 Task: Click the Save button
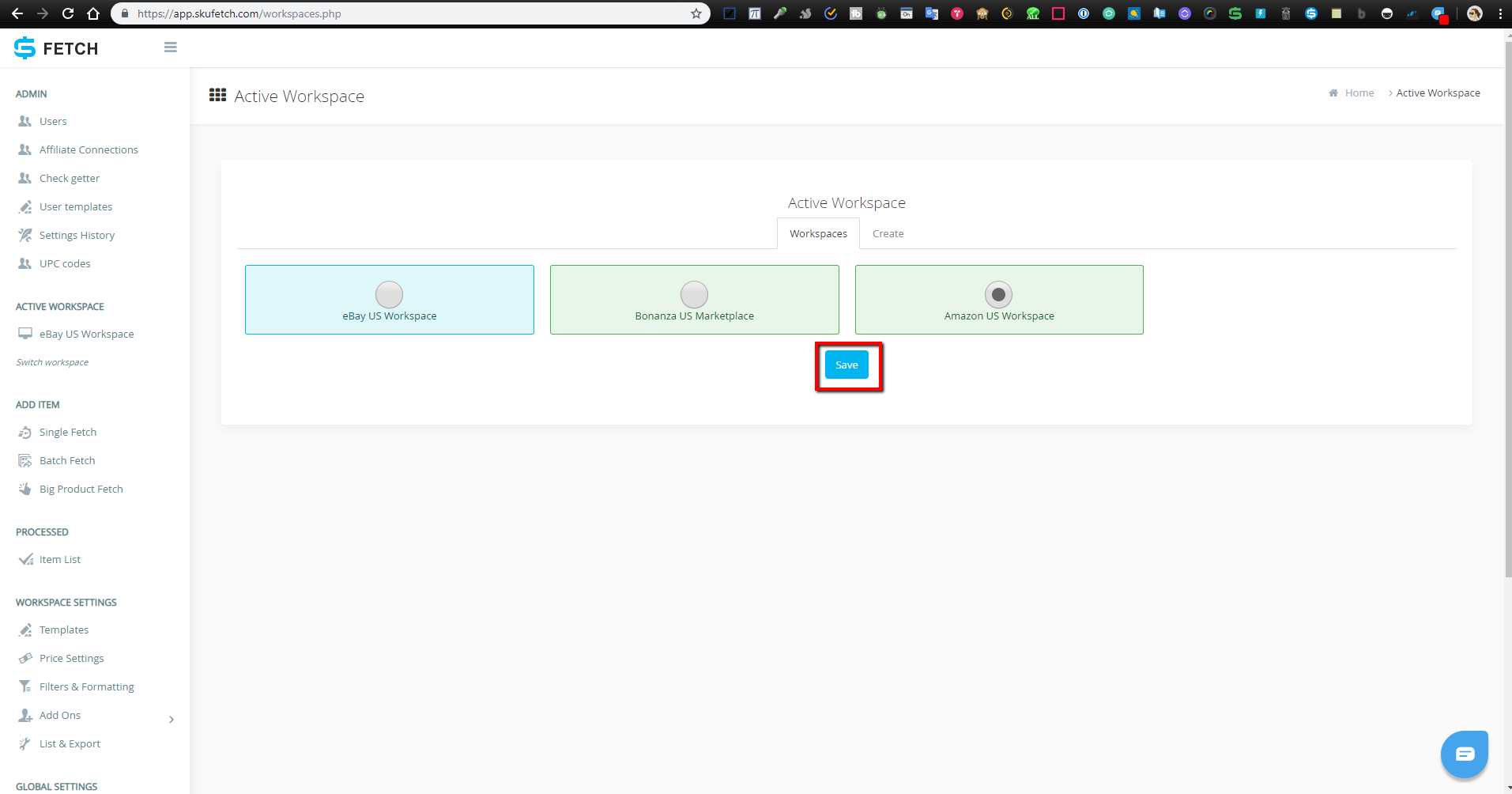pos(846,365)
